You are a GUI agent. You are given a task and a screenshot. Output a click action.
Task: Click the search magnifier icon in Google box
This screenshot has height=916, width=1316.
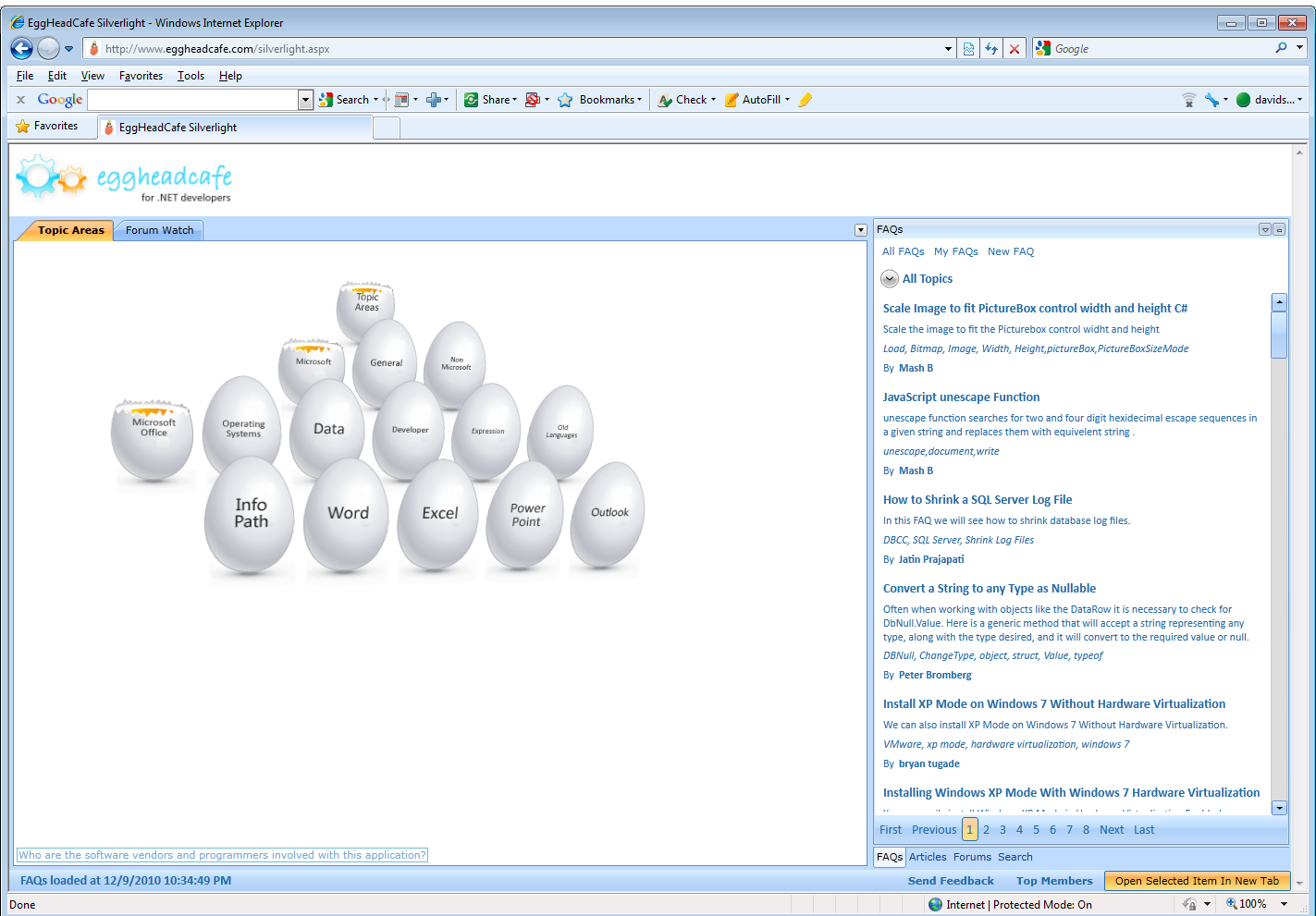[x=1281, y=48]
